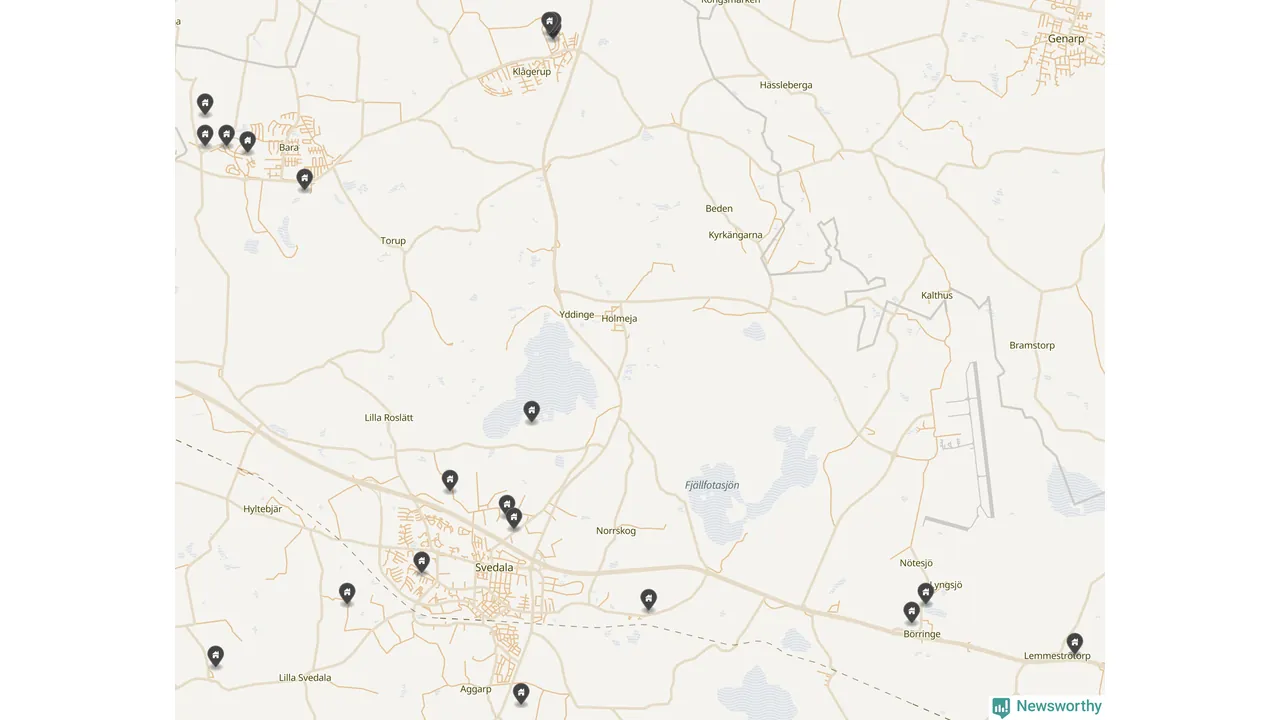This screenshot has width=1280, height=720.
Task: Click the house marker west of Svedala label
Action: coord(422,562)
